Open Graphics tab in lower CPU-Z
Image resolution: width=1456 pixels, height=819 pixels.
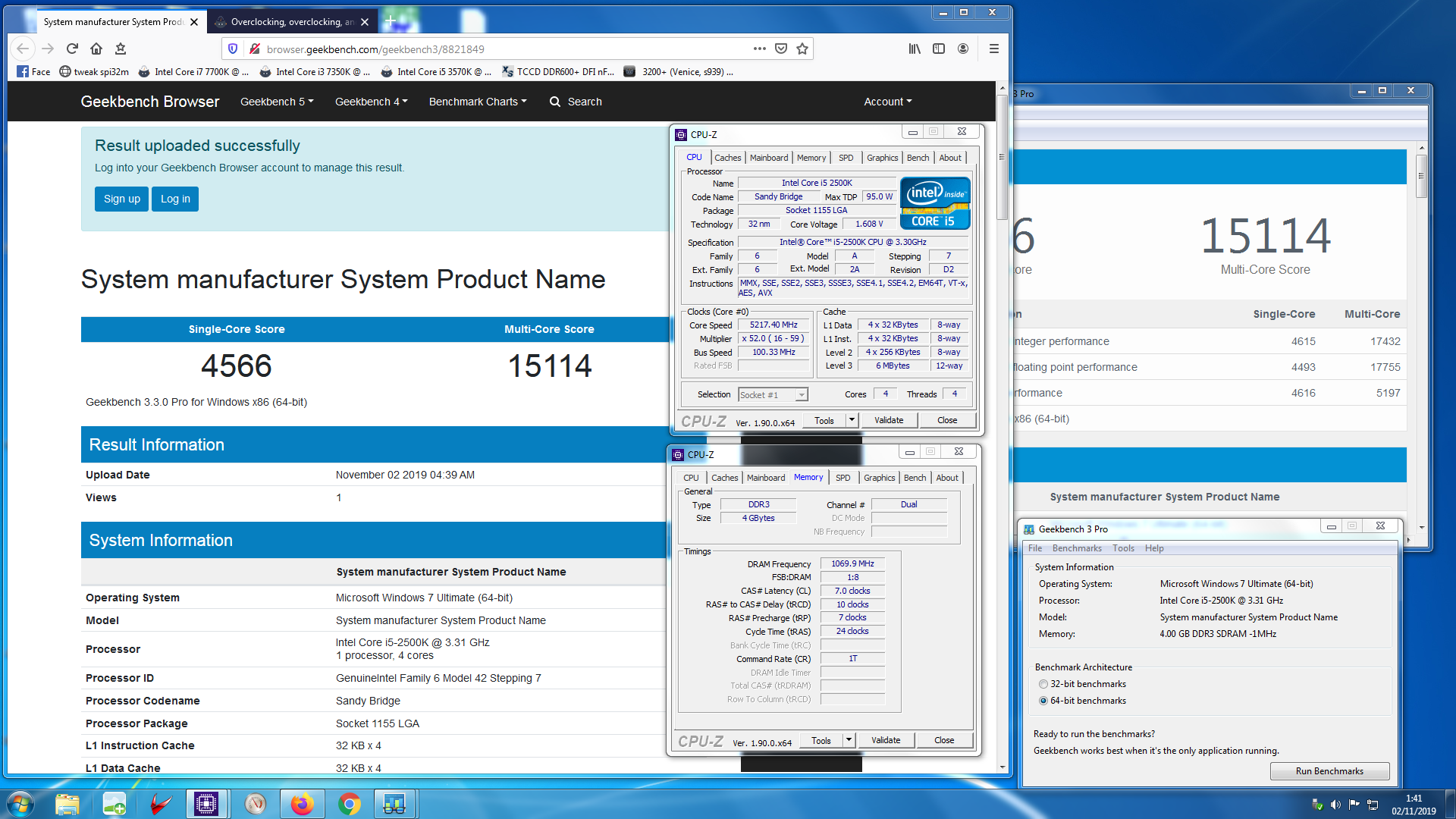coord(879,478)
